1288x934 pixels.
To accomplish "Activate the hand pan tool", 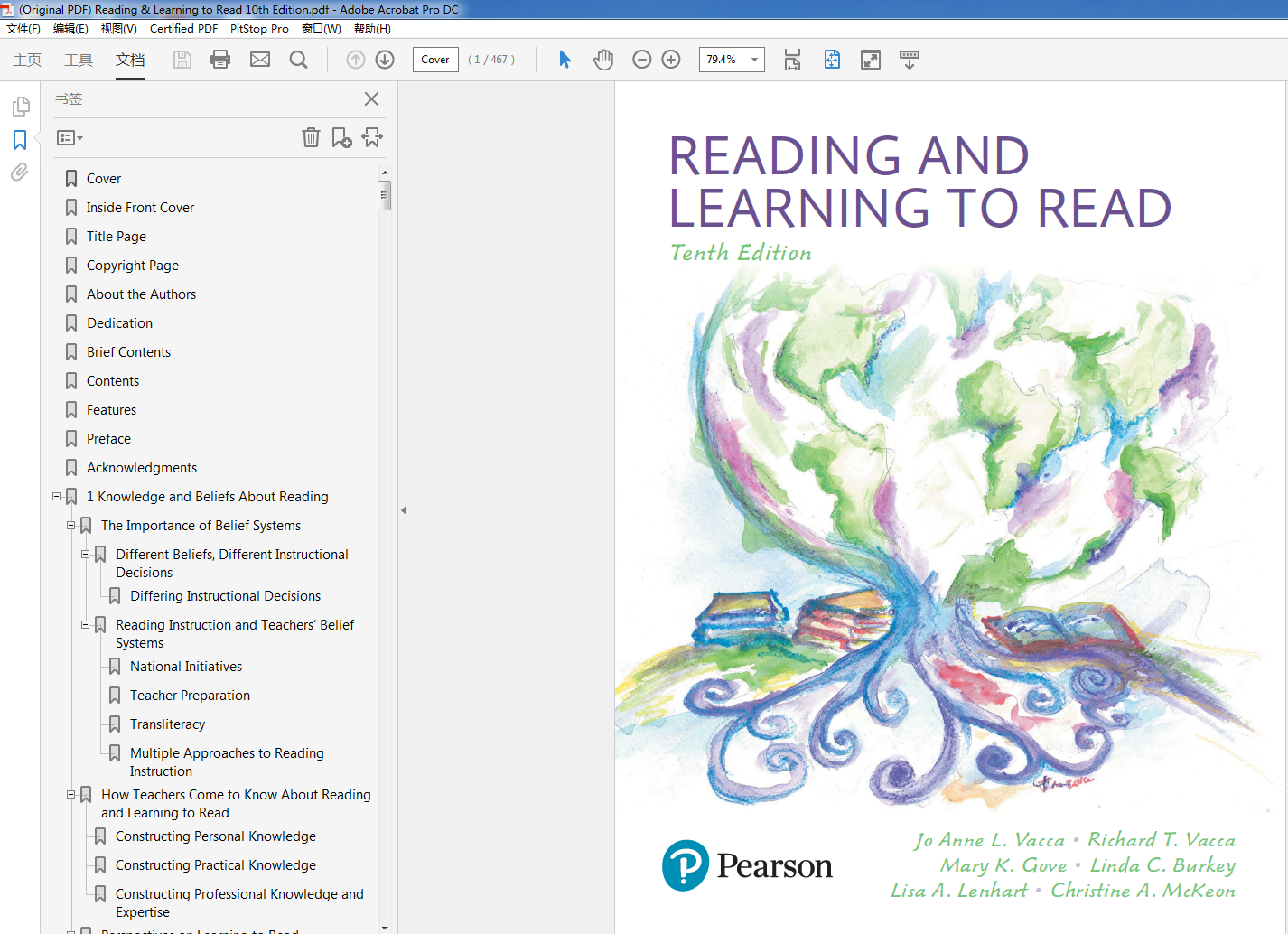I will [x=603, y=60].
